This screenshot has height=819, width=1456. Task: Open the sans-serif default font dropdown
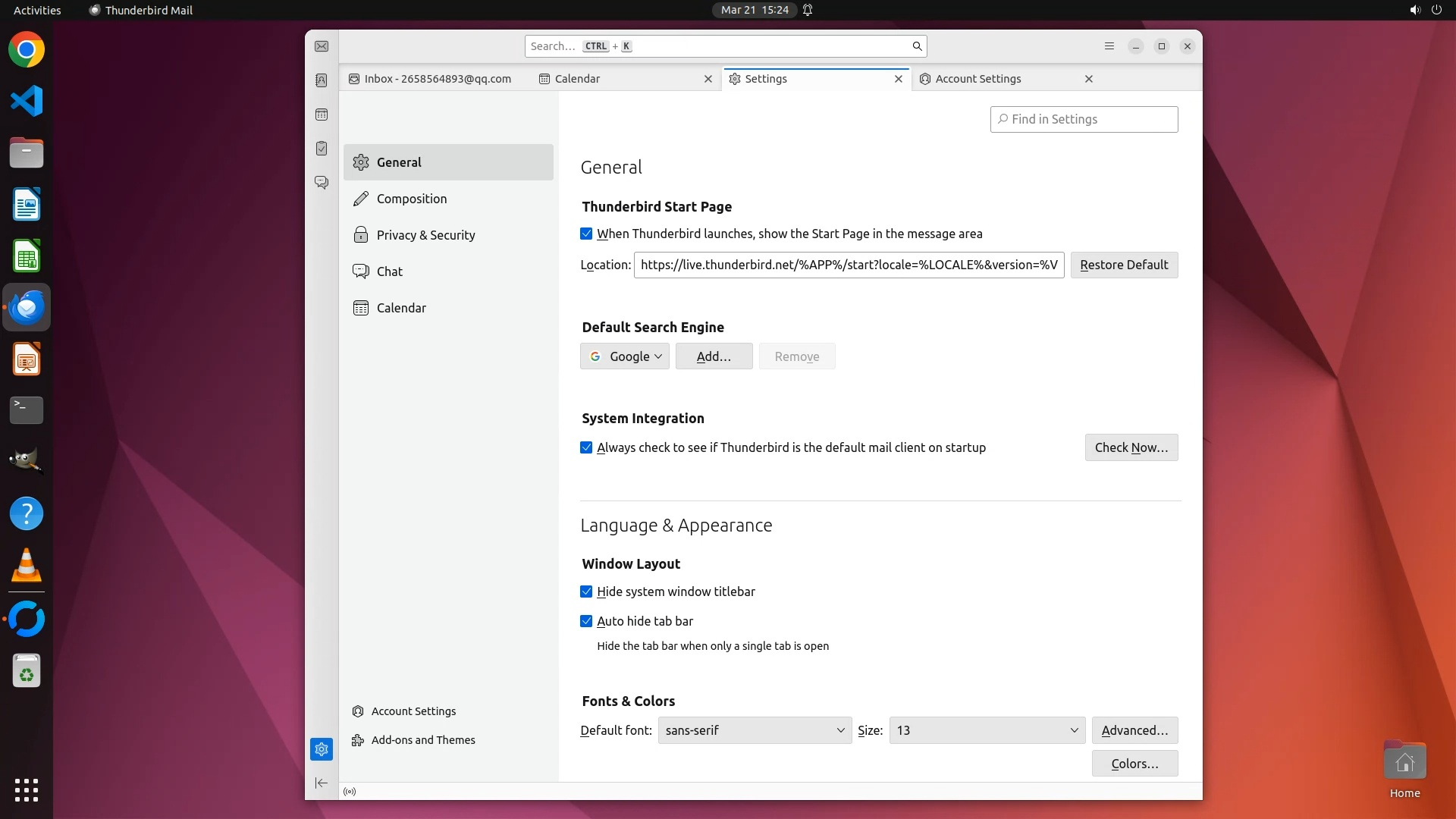coord(755,730)
